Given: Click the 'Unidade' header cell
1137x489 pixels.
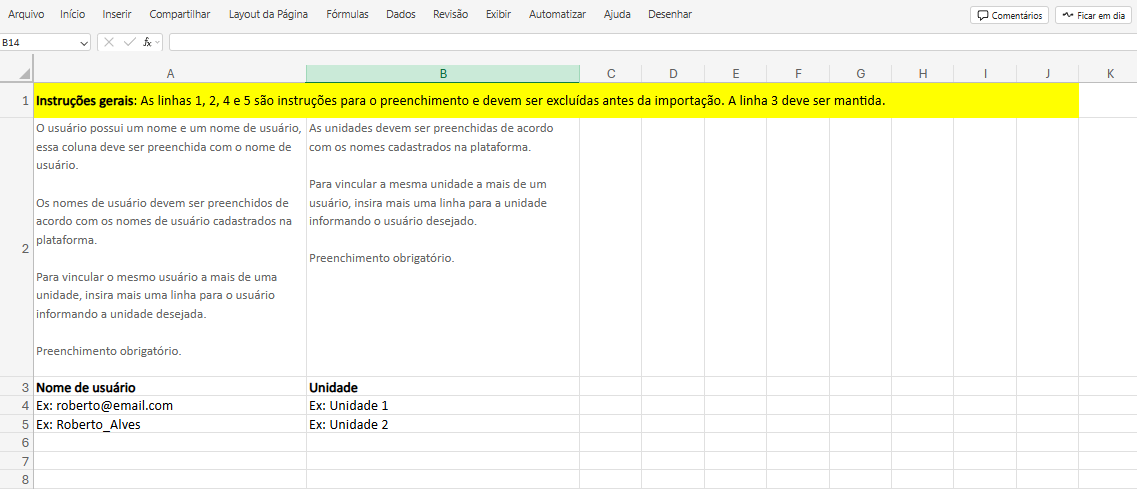Looking at the screenshot, I should 443,387.
